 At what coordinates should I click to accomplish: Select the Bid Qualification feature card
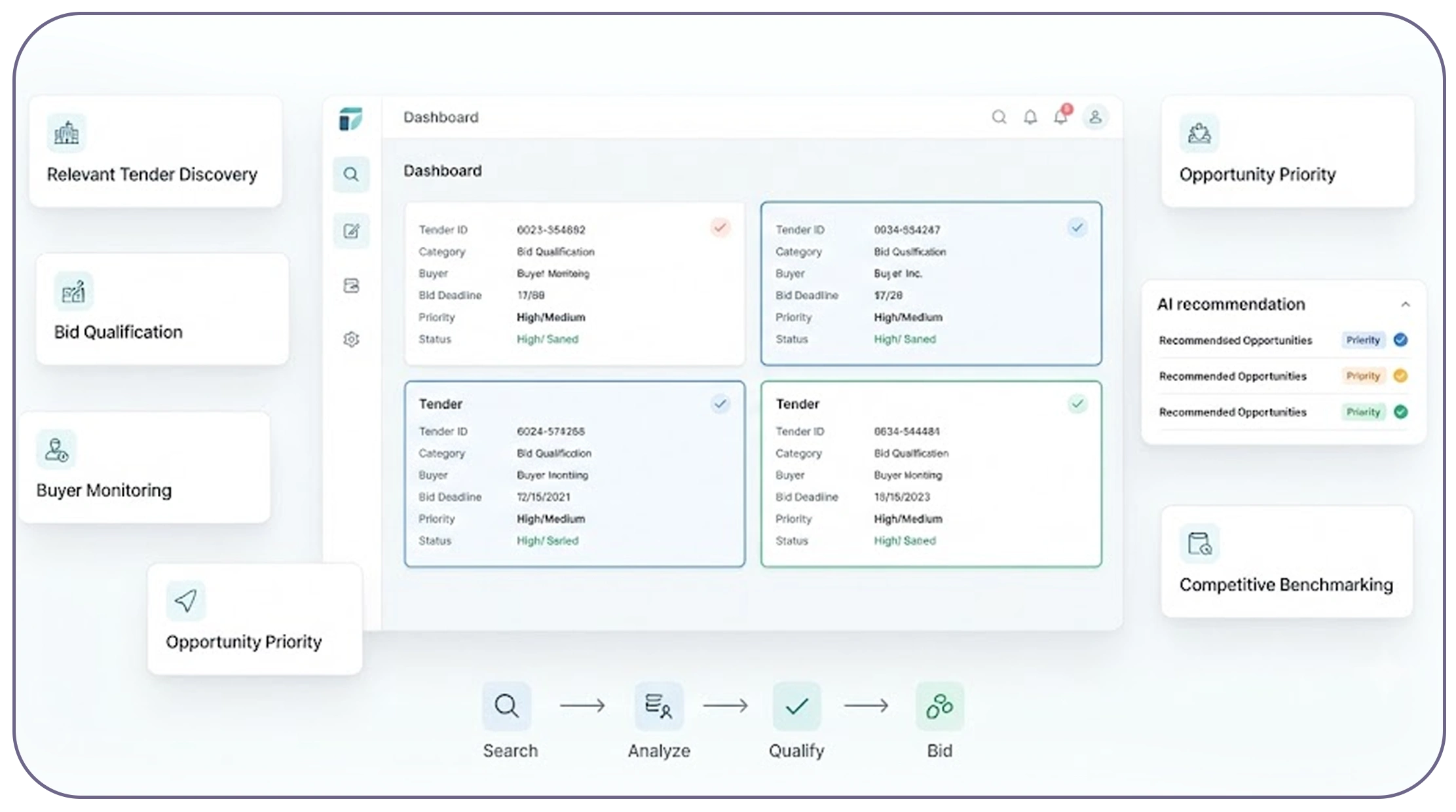point(162,309)
